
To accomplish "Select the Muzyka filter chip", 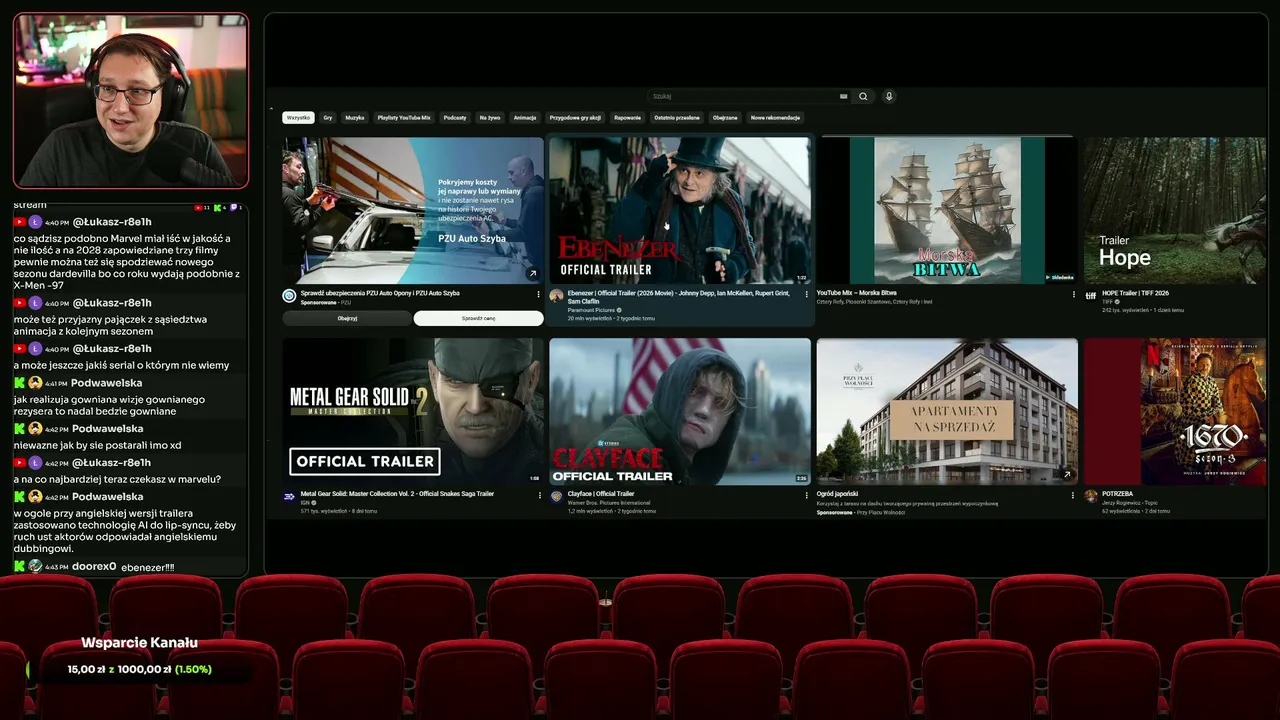I will pyautogui.click(x=355, y=118).
